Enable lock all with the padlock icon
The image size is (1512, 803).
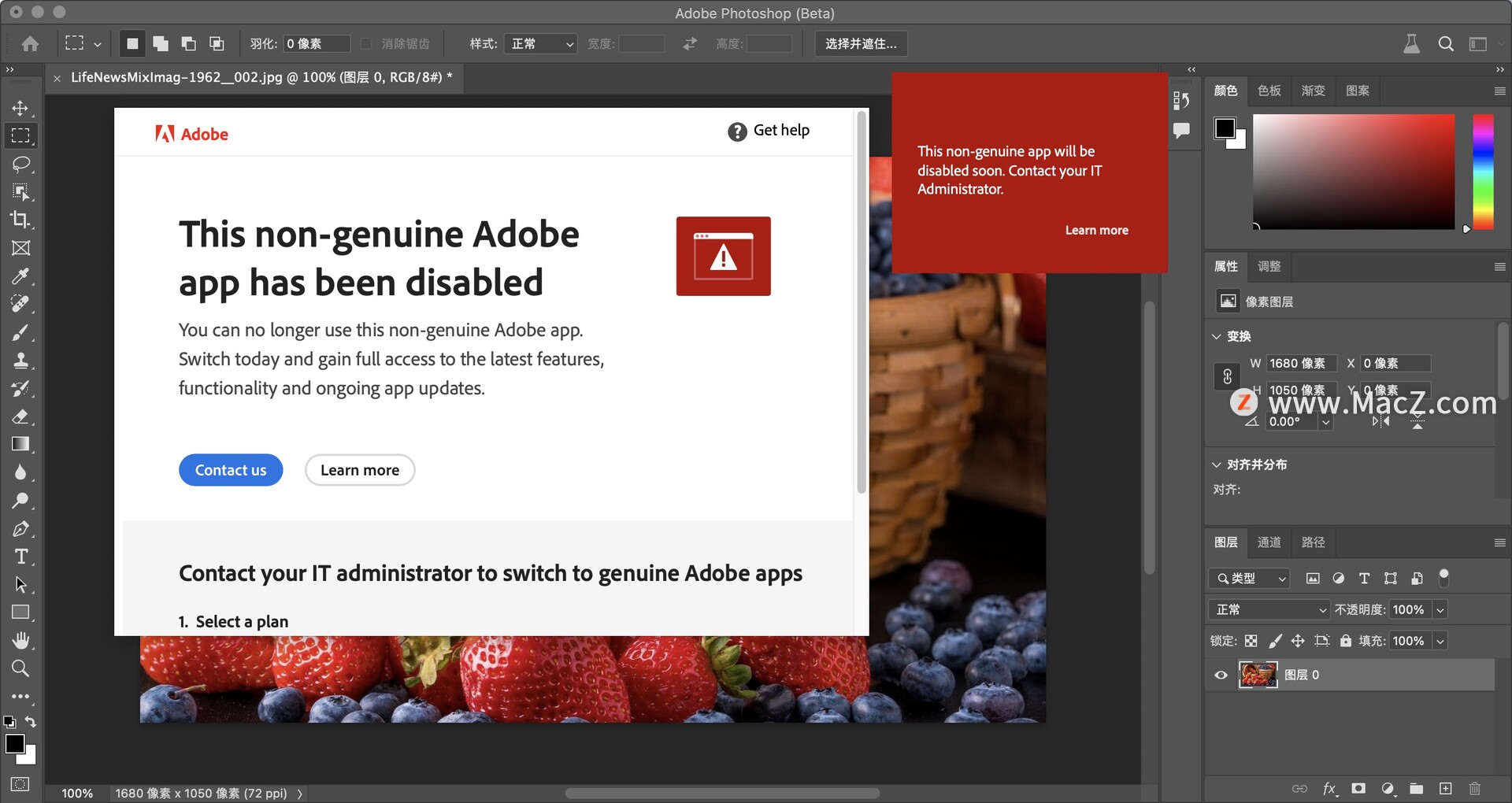1345,640
